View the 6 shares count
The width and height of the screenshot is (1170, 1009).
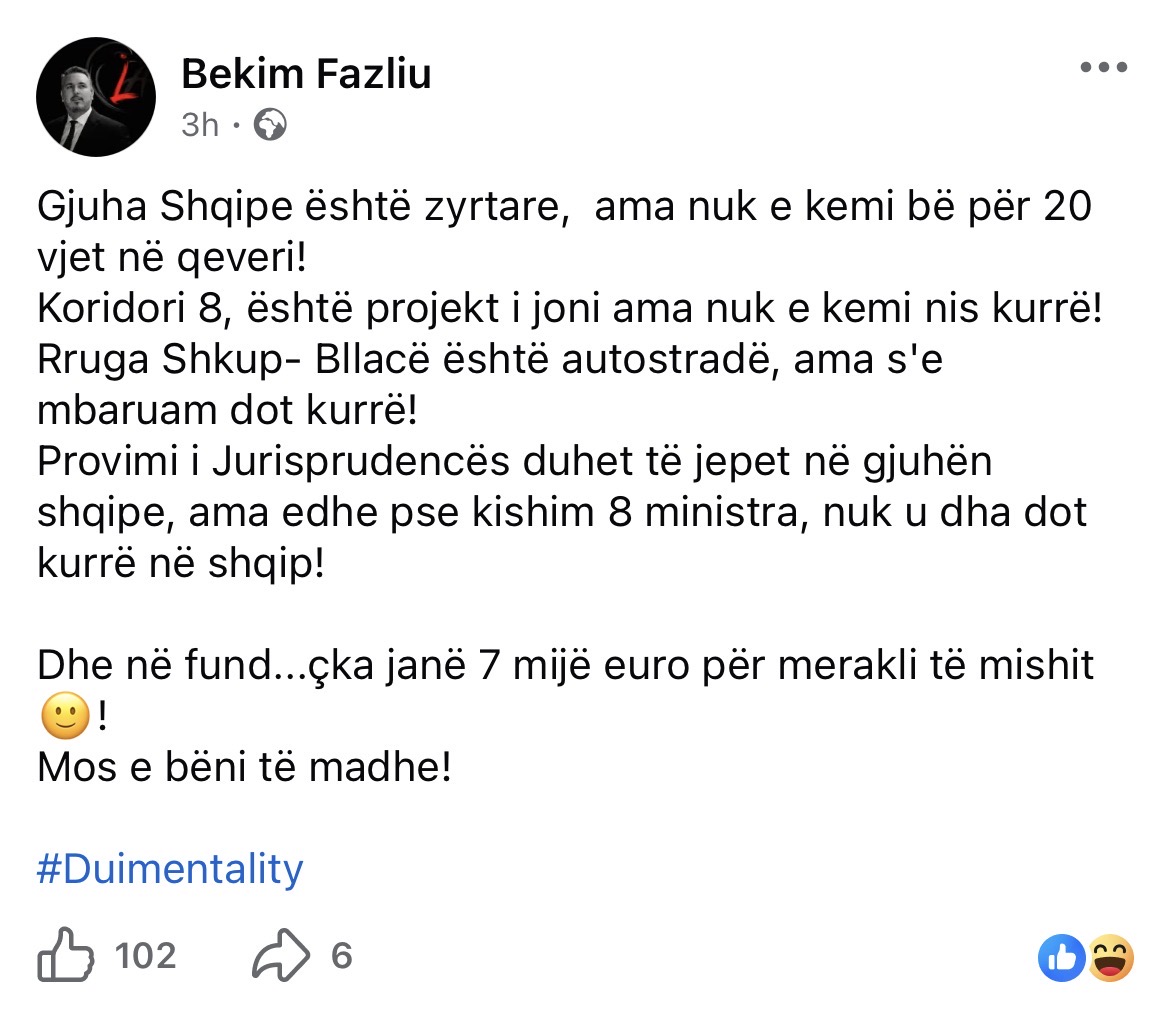(342, 956)
